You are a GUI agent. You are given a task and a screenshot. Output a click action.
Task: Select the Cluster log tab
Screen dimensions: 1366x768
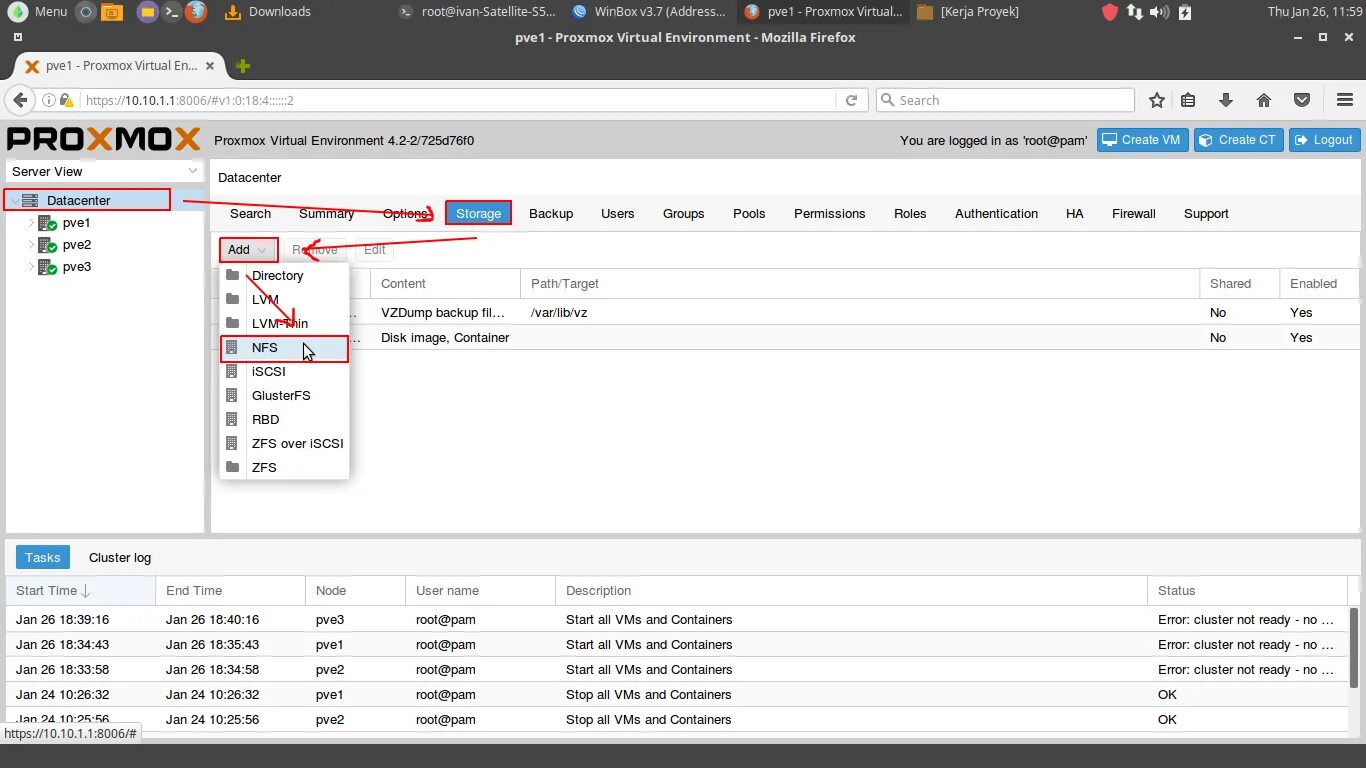(x=120, y=557)
